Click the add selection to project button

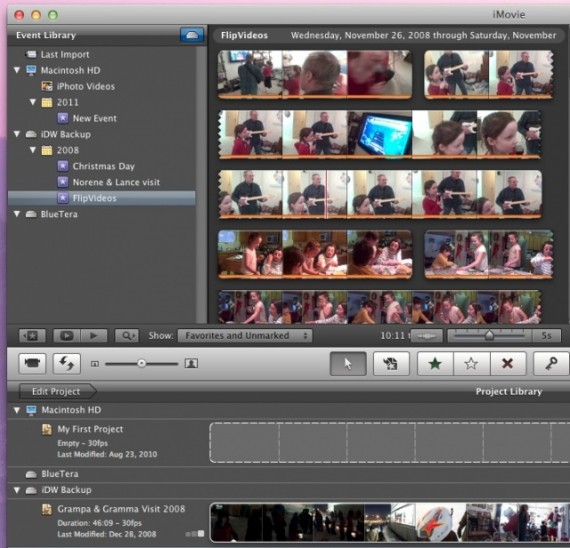(x=391, y=363)
